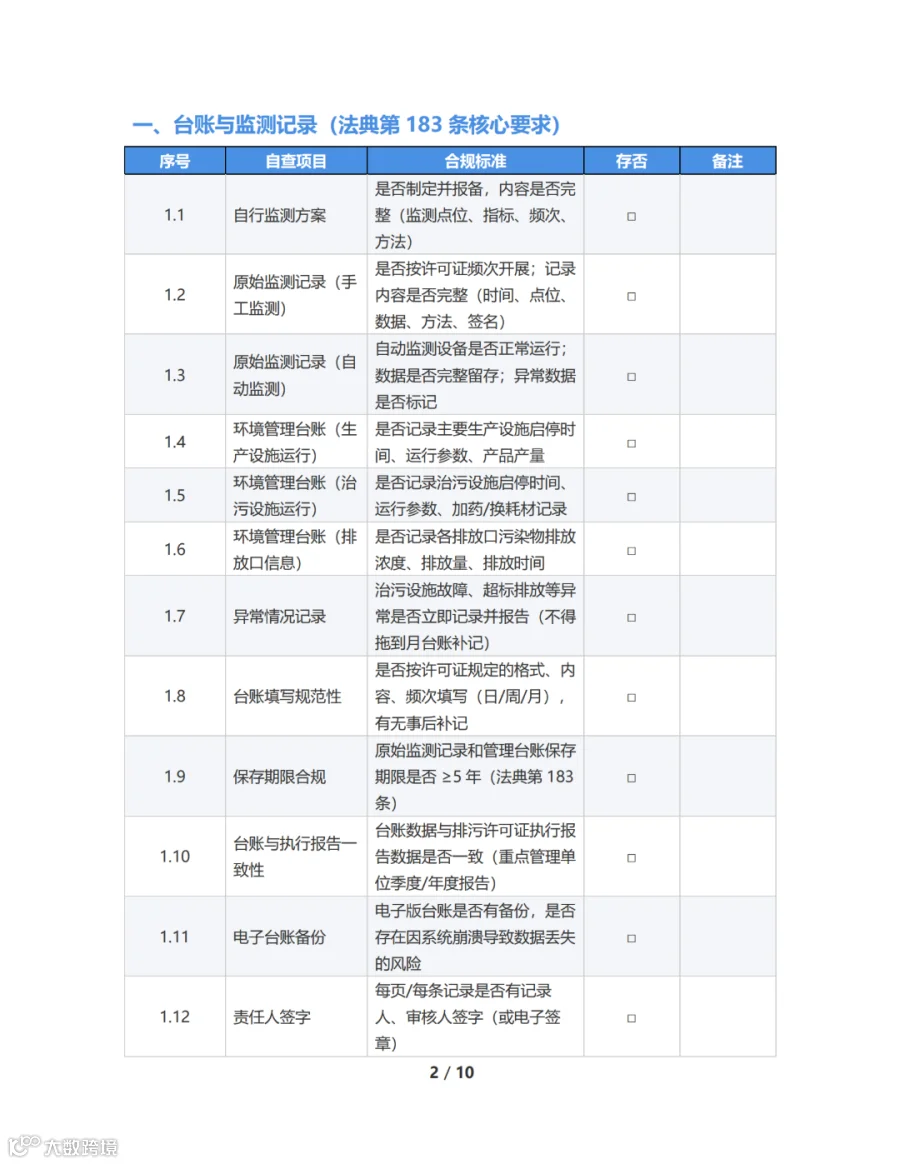This screenshot has height=1164, width=900.
Task: Click the empty 备注 cell in row 1.7
Action: pyautogui.click(x=728, y=616)
